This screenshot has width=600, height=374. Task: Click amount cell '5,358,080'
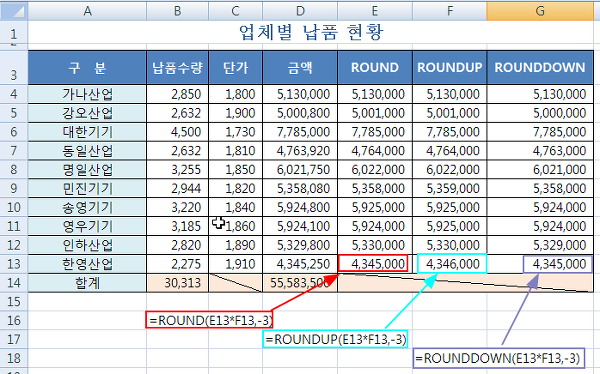300,188
